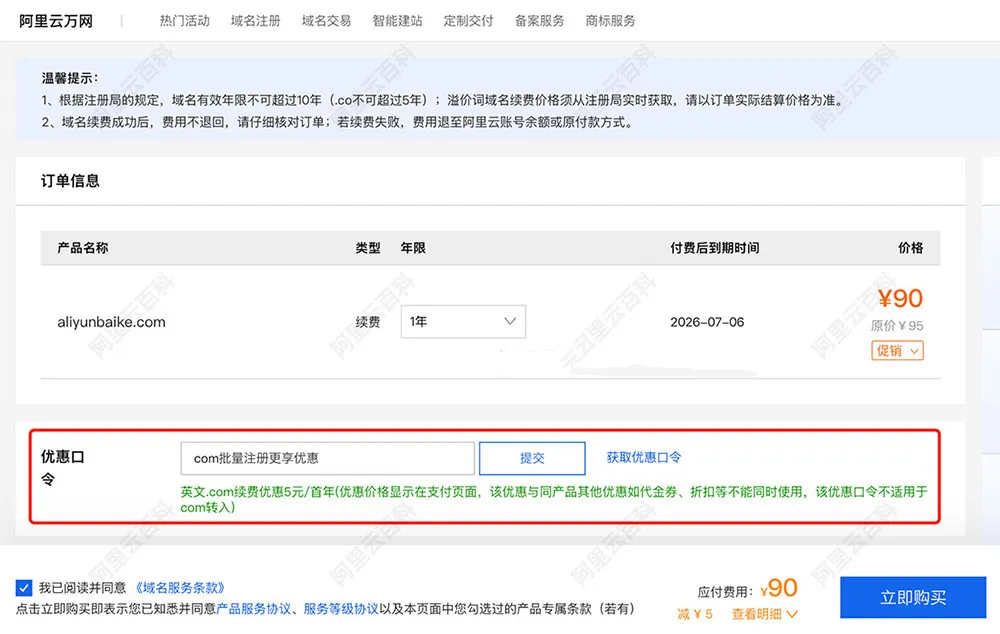
Task: Go to 域名注册 in navigation
Action: click(255, 21)
